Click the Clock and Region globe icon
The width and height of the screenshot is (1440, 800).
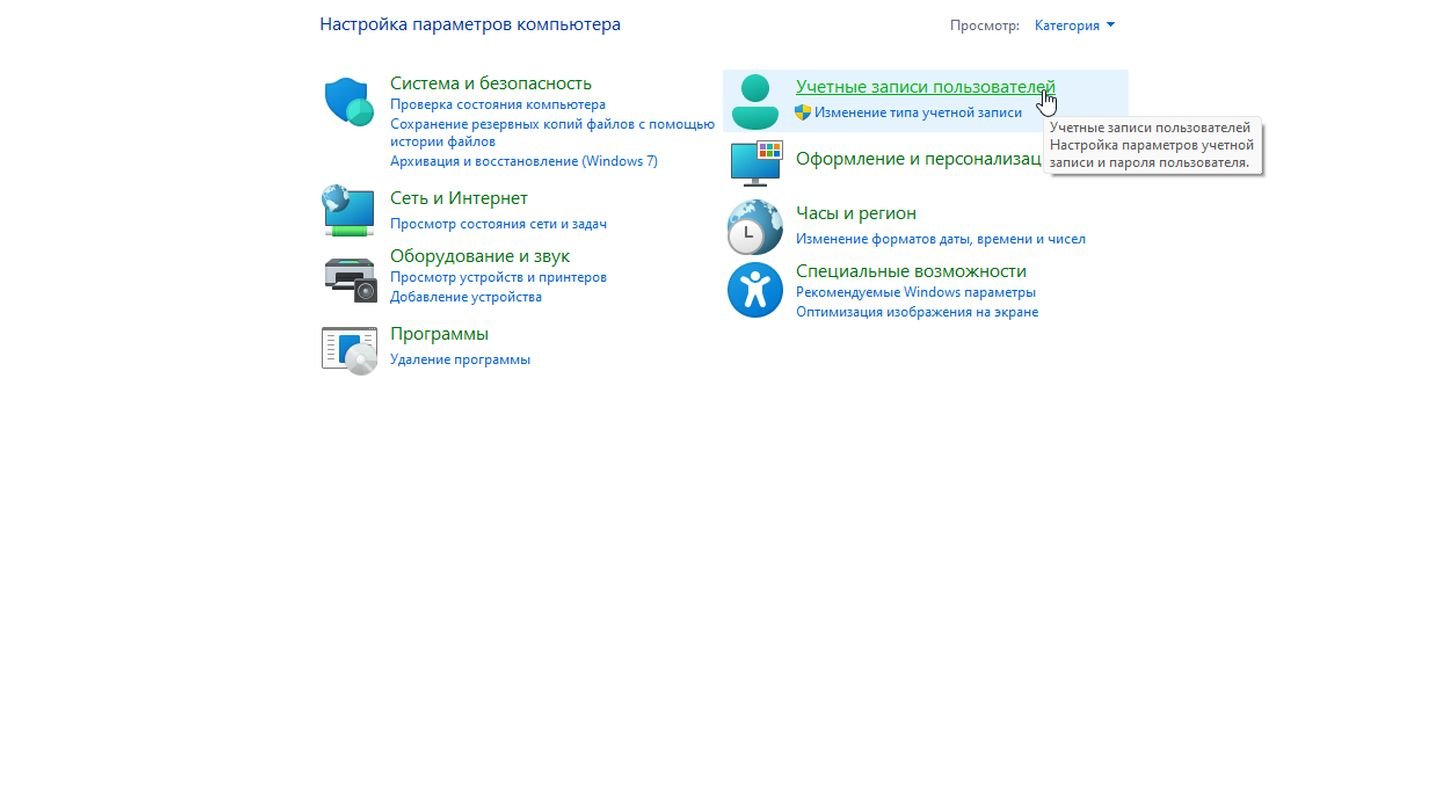pyautogui.click(x=755, y=227)
